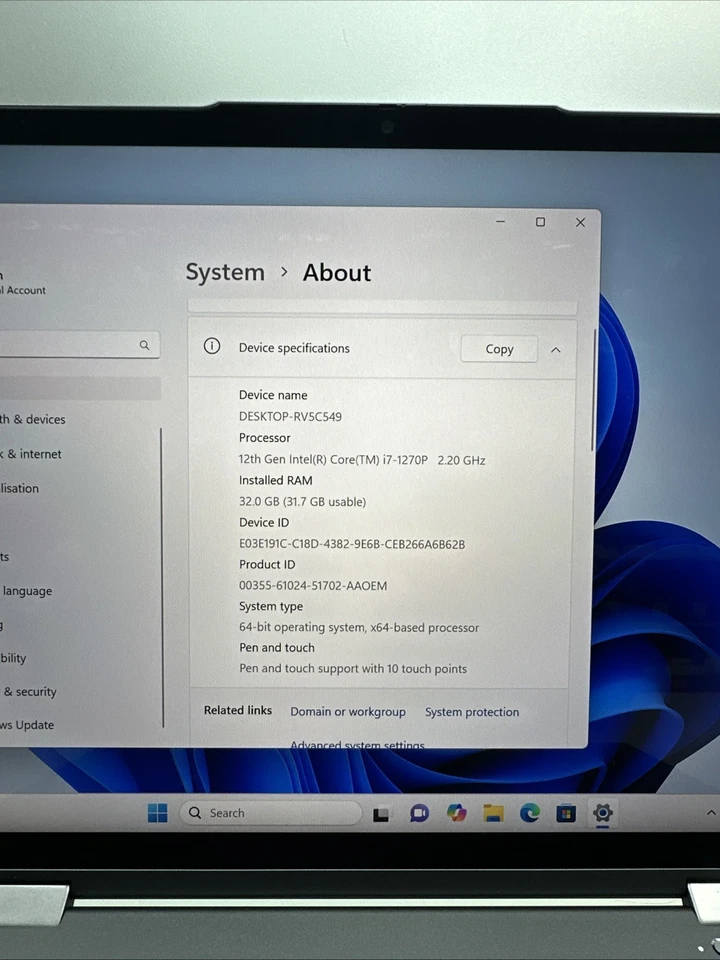This screenshot has height=960, width=720.
Task: Launch Microsoft Edge from taskbar
Action: pos(530,813)
